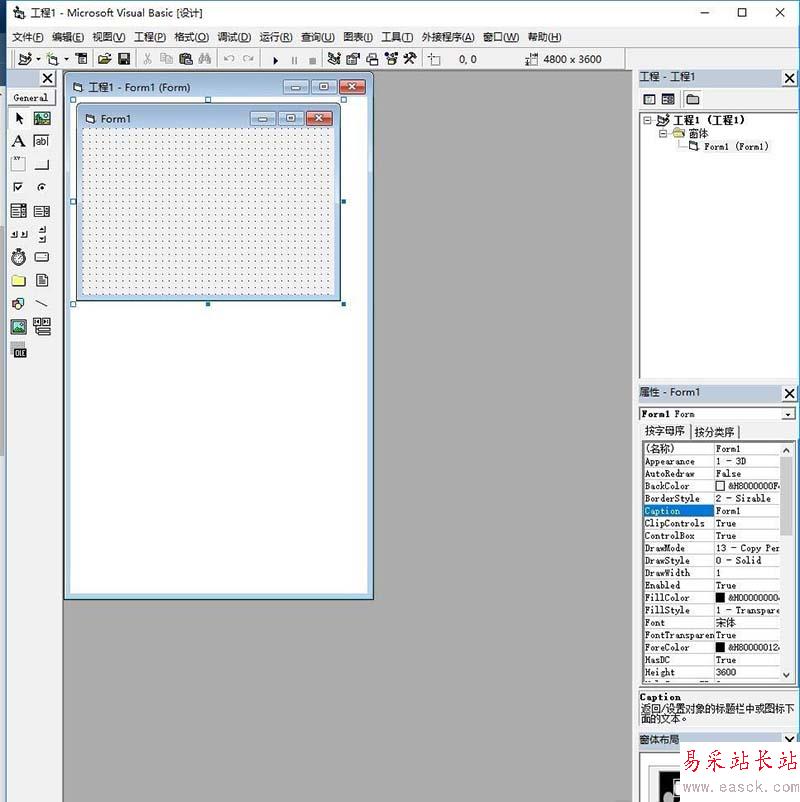Open 编辑(E) menu
The width and height of the screenshot is (800, 802).
[68, 37]
